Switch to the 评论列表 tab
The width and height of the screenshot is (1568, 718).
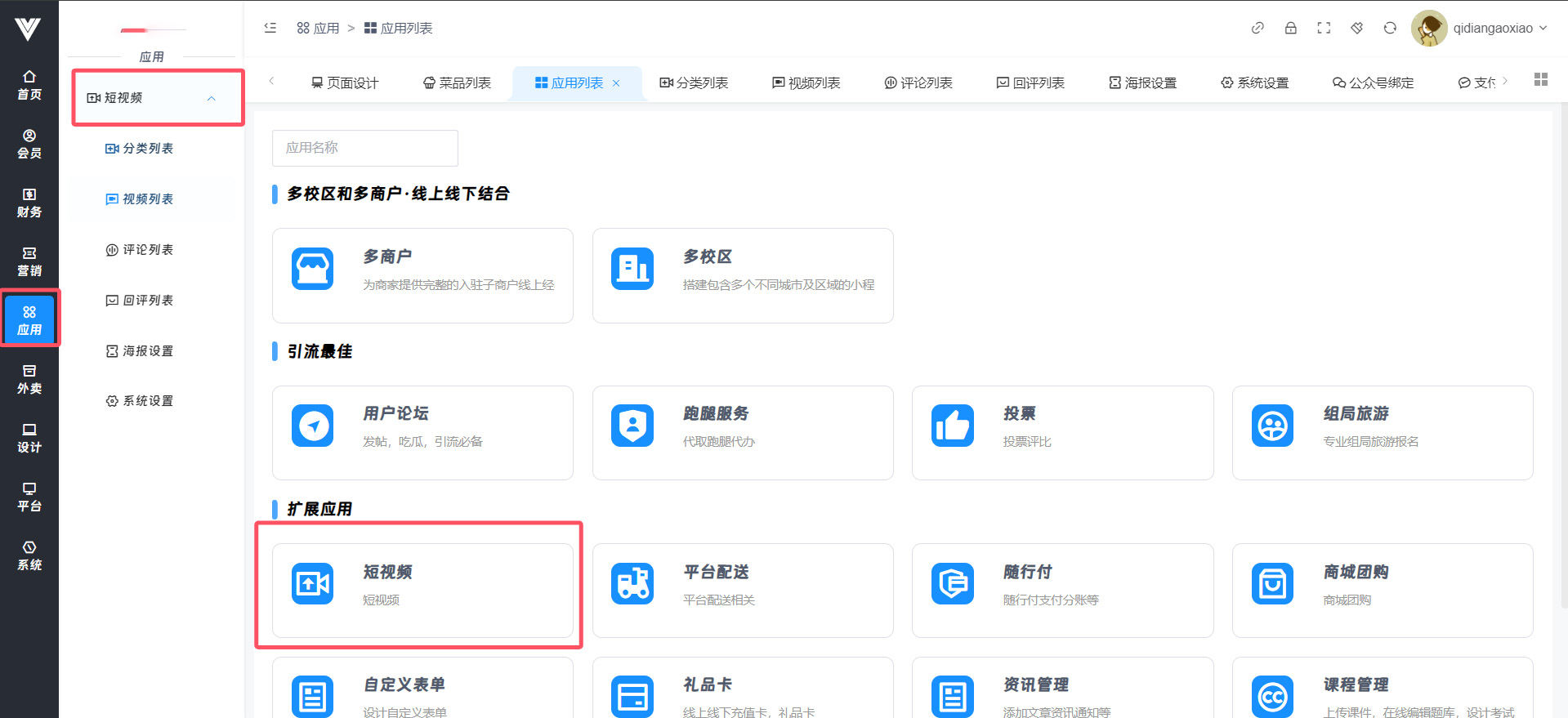click(x=918, y=83)
